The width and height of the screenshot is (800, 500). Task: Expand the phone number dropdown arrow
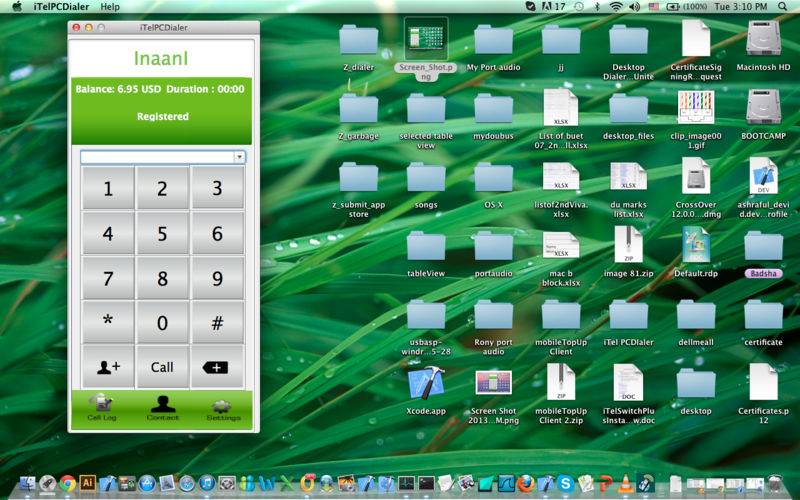[239, 157]
